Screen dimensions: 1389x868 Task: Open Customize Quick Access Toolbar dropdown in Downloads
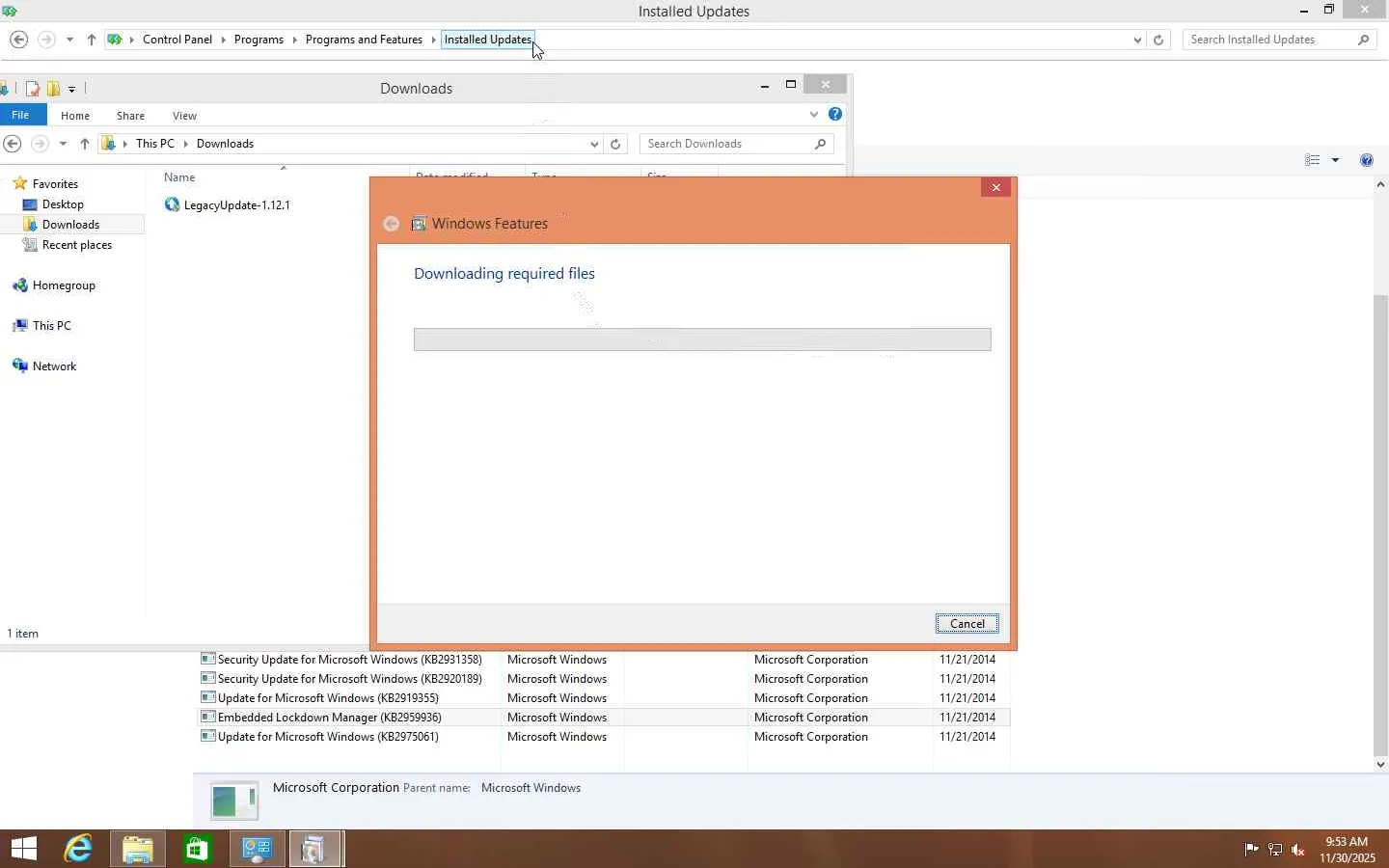(x=71, y=89)
